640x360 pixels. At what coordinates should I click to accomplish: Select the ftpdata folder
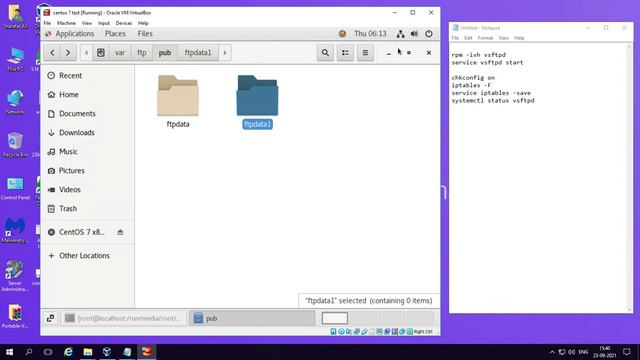point(178,101)
